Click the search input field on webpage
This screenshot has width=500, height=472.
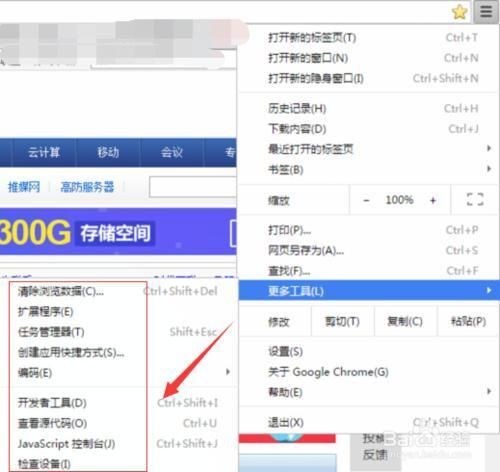(x=193, y=187)
